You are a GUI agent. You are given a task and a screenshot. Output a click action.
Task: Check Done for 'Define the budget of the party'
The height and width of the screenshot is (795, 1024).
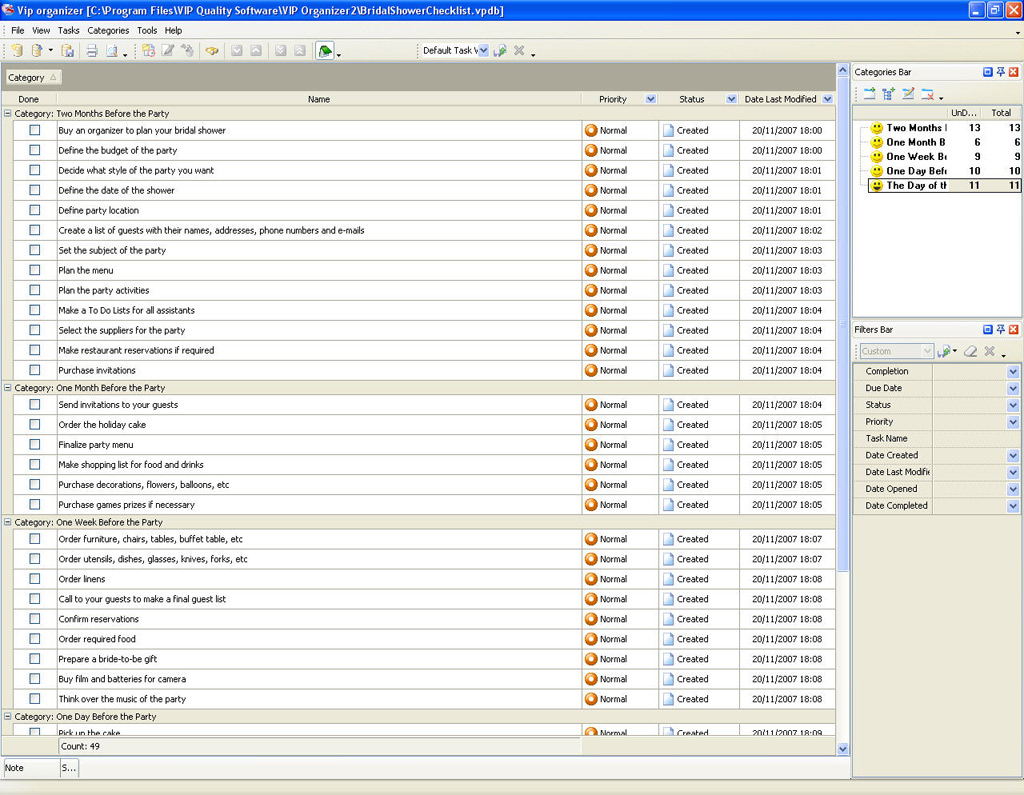(x=35, y=150)
